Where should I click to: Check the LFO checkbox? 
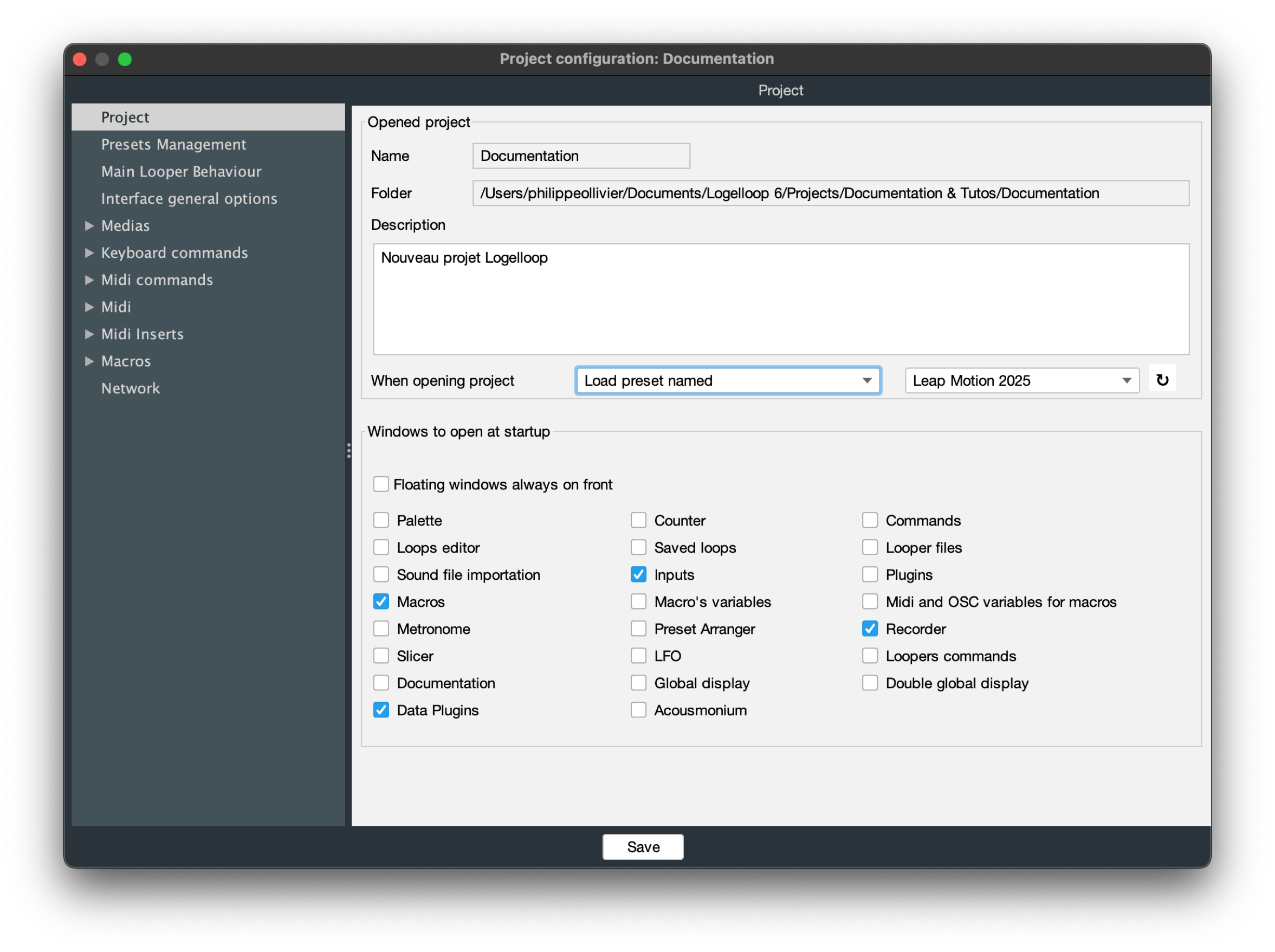638,655
